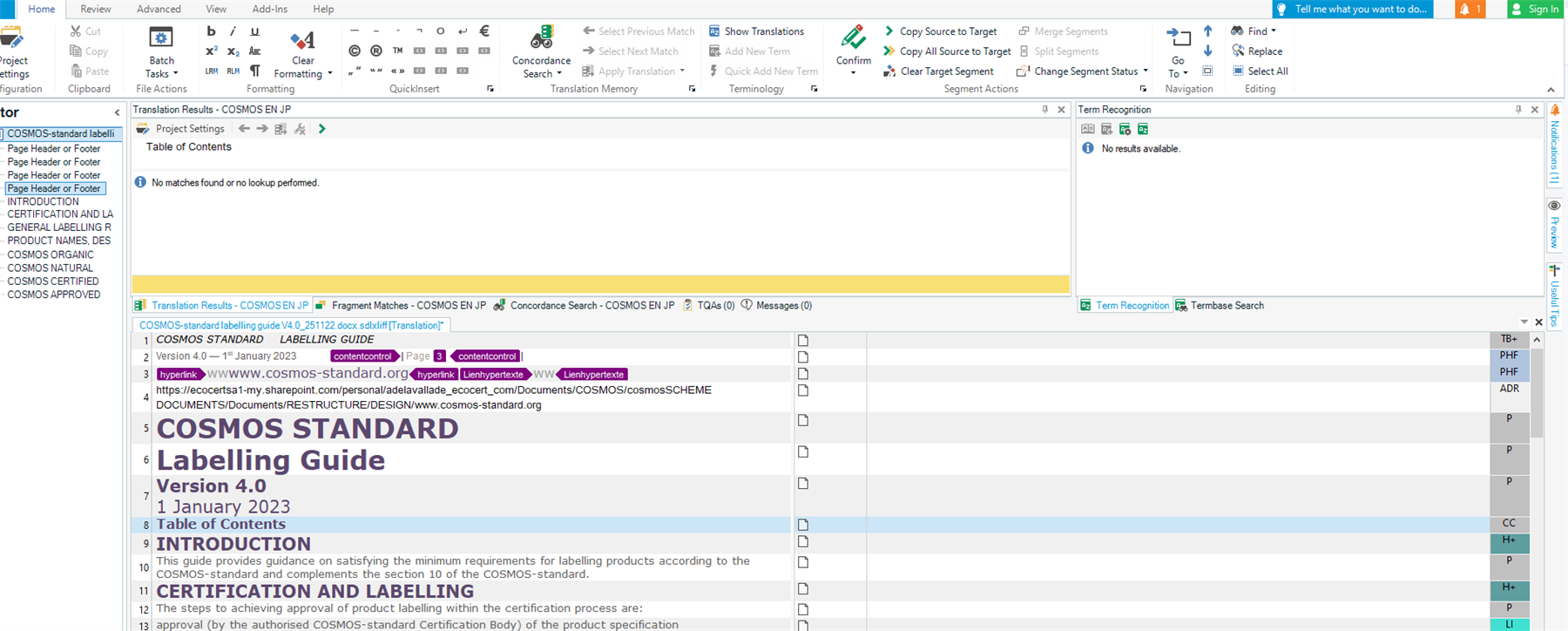Insert degree symbol from QuickInsert
This screenshot has height=631, width=1568.
tap(441, 31)
